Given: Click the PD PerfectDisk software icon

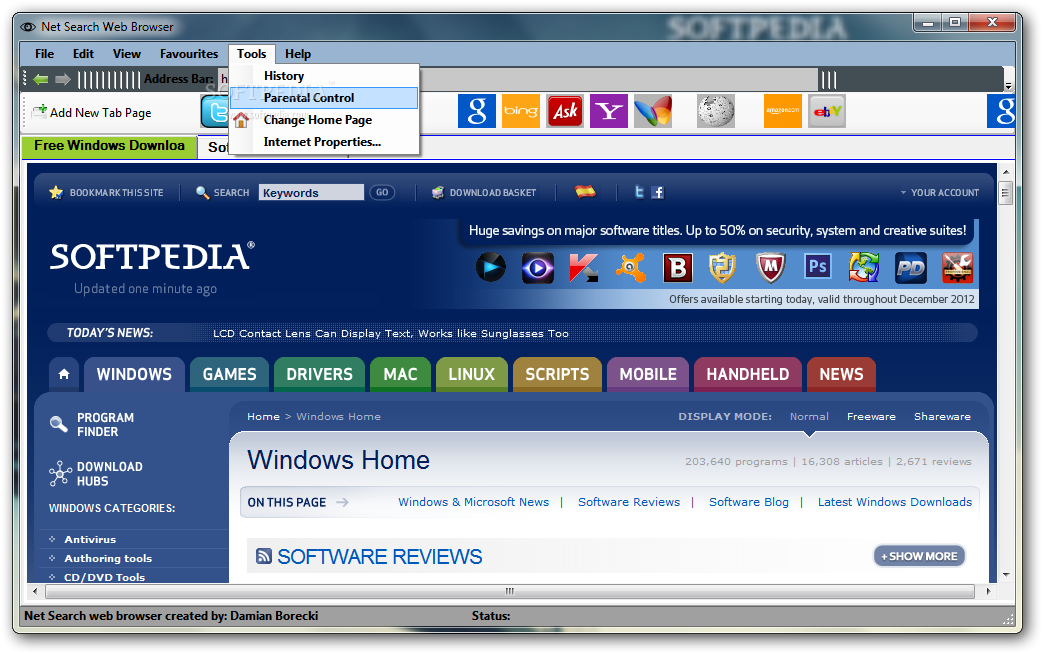Looking at the screenshot, I should 910,267.
